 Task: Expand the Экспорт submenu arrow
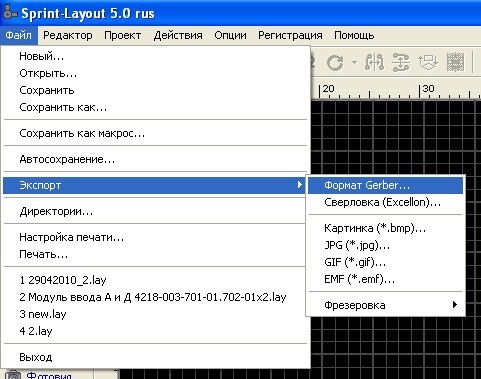point(300,185)
